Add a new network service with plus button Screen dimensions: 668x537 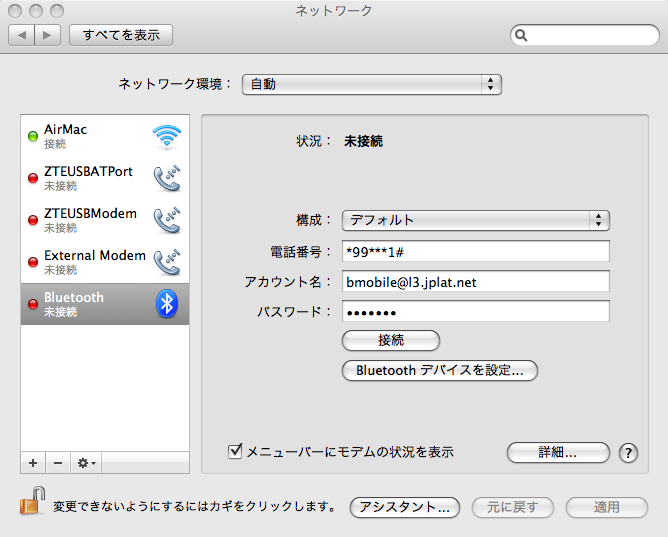(x=33, y=463)
